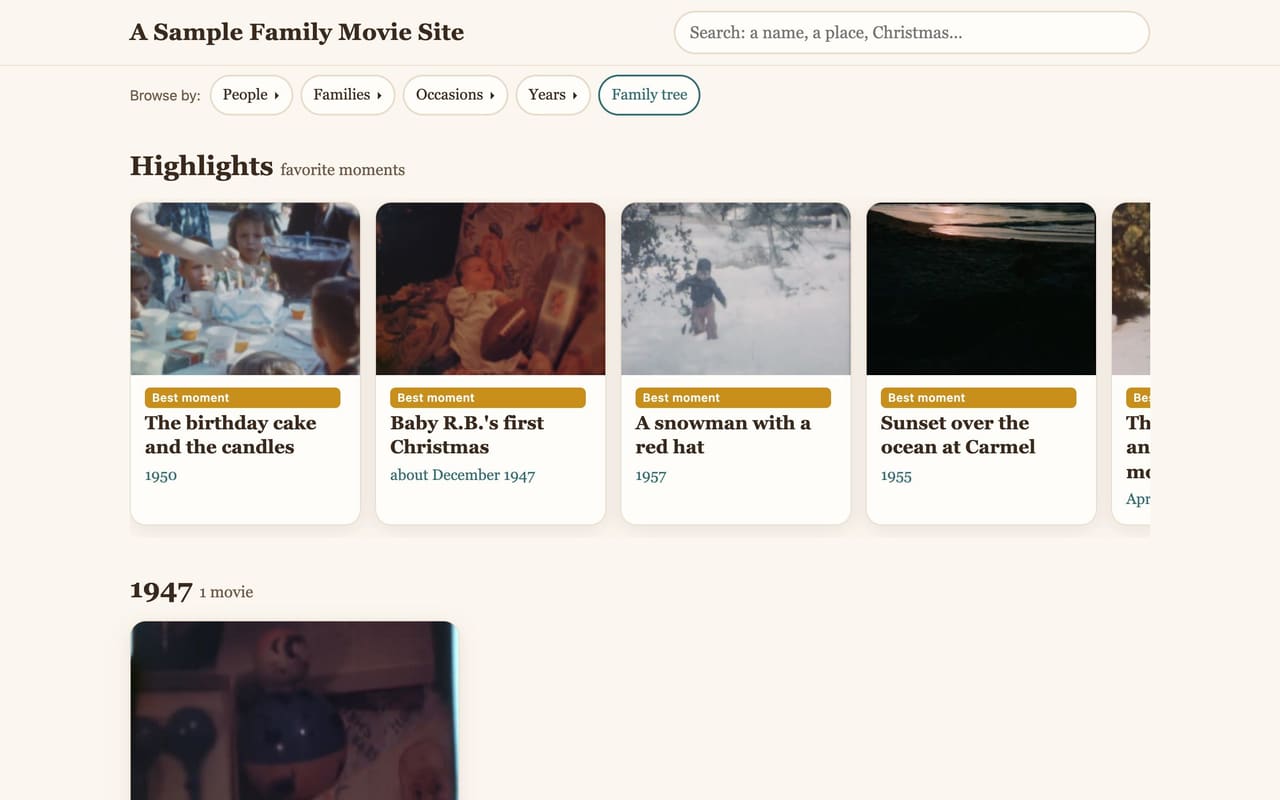Click Best moment badge on snowman card
The image size is (1280, 800).
(733, 398)
